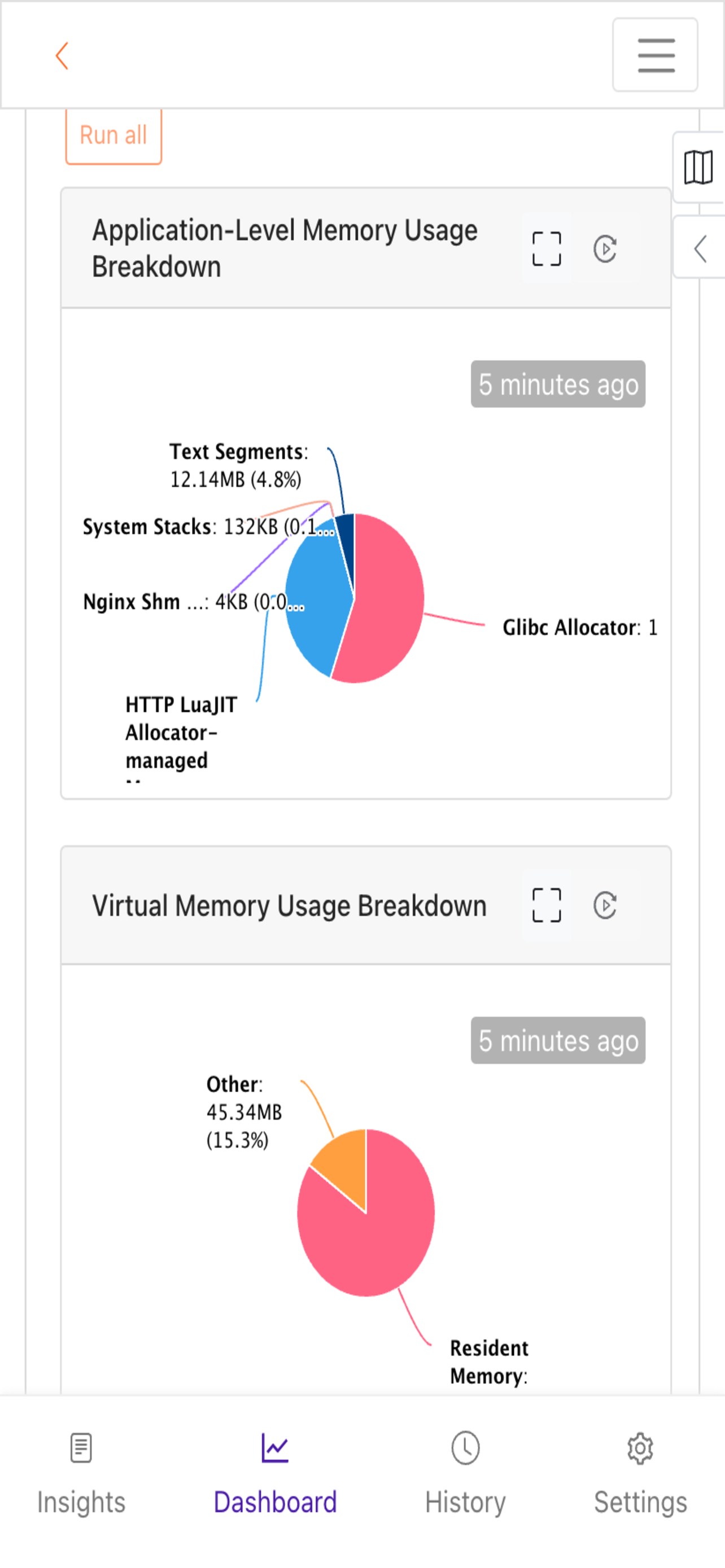The height and width of the screenshot is (1568, 725).
Task: Switch to the Insights tab
Action: (81, 1473)
